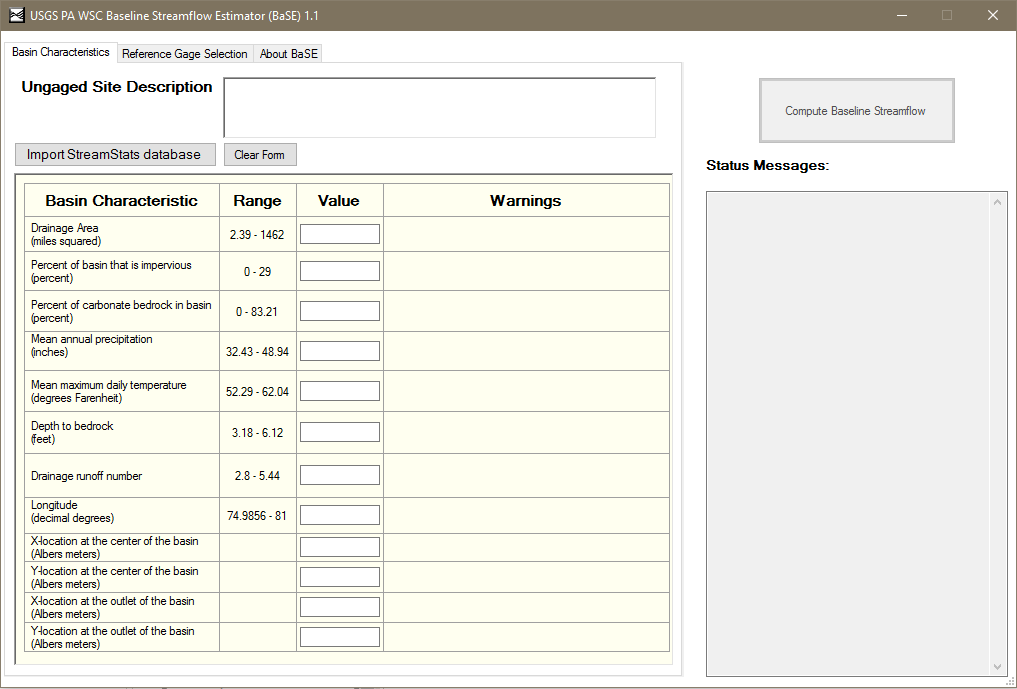Image resolution: width=1017 pixels, height=689 pixels.
Task: Click the '74.9856 - 81' range cell
Action: [x=257, y=516]
